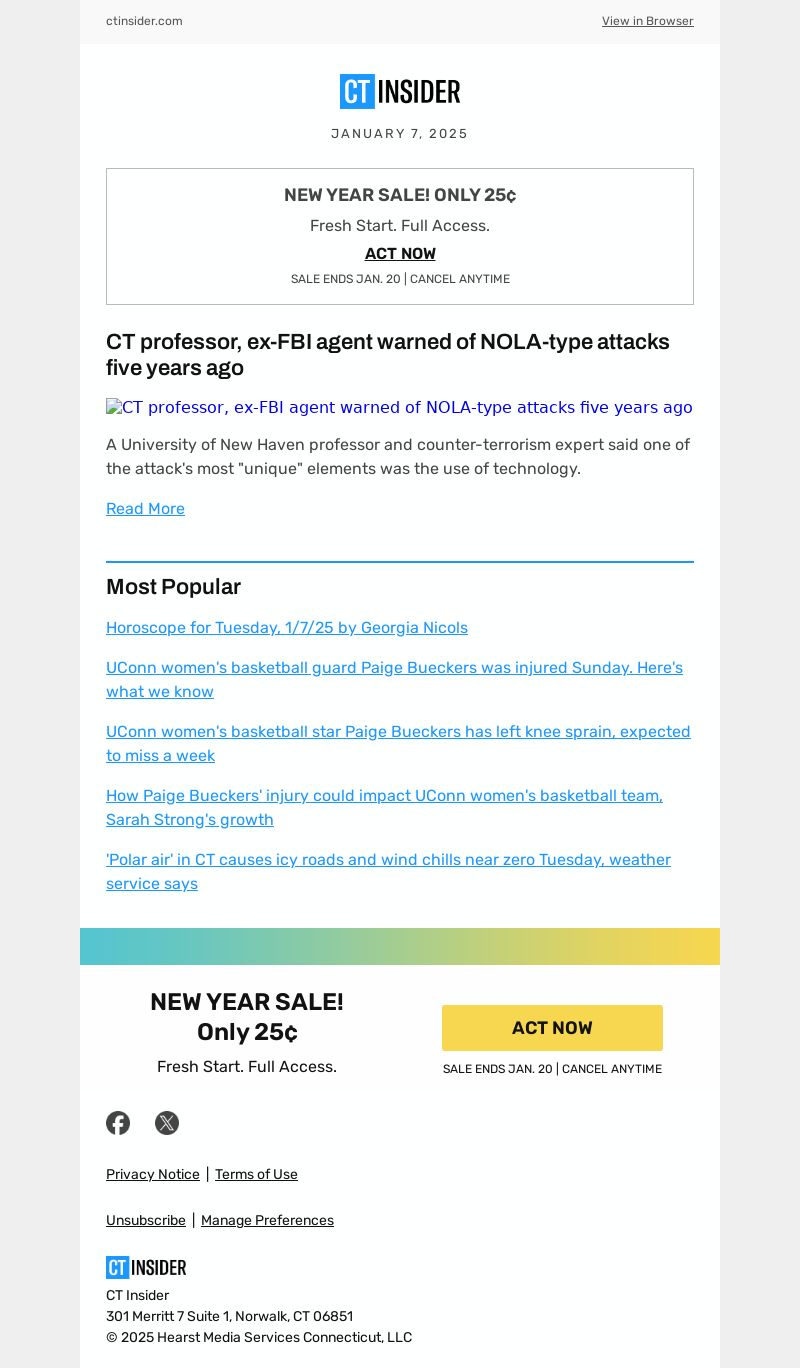Image resolution: width=800 pixels, height=1368 pixels.
Task: Click Read More link
Action: pyautogui.click(x=145, y=508)
